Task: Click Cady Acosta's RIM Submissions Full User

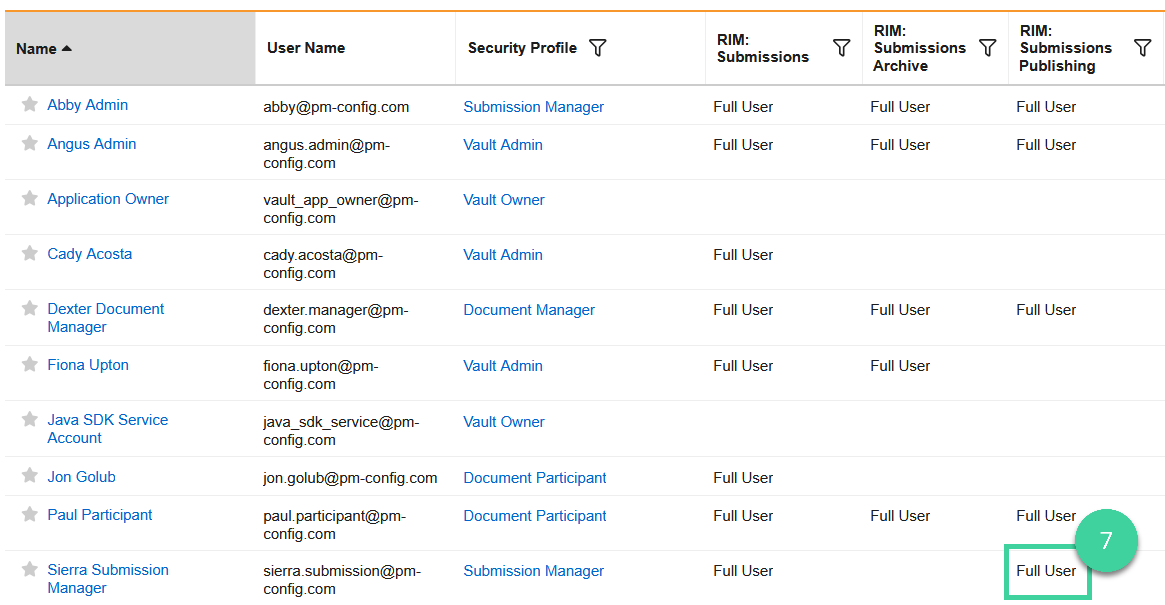Action: click(x=743, y=255)
